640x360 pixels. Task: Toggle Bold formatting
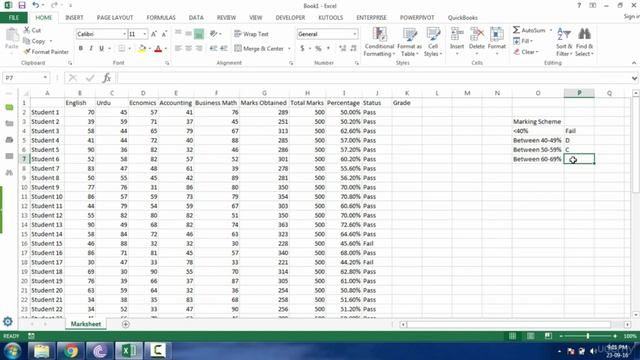coord(81,49)
